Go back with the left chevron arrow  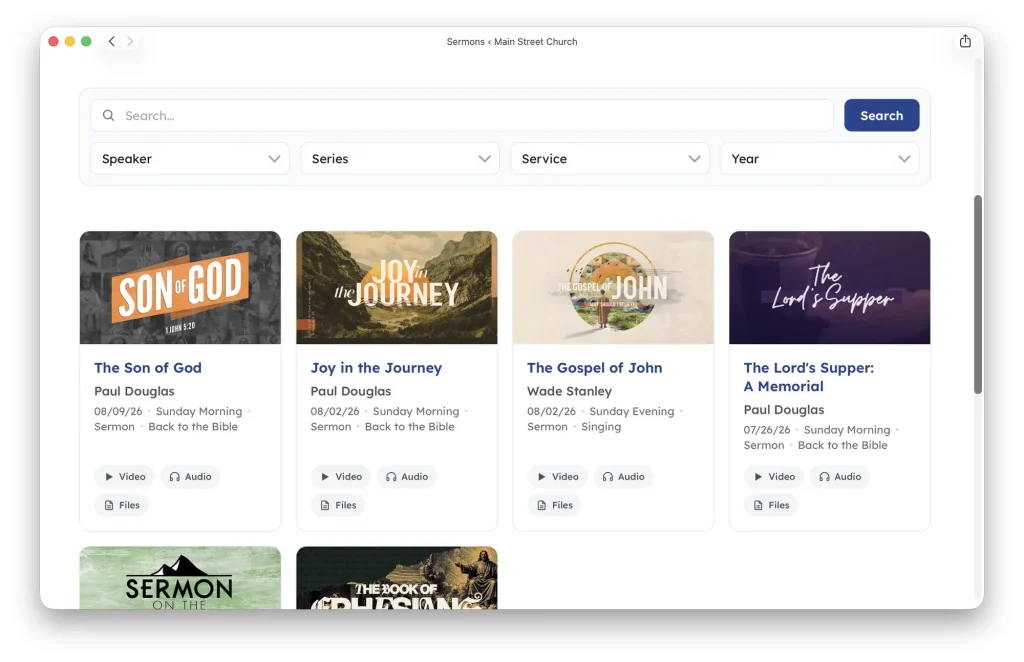(112, 41)
